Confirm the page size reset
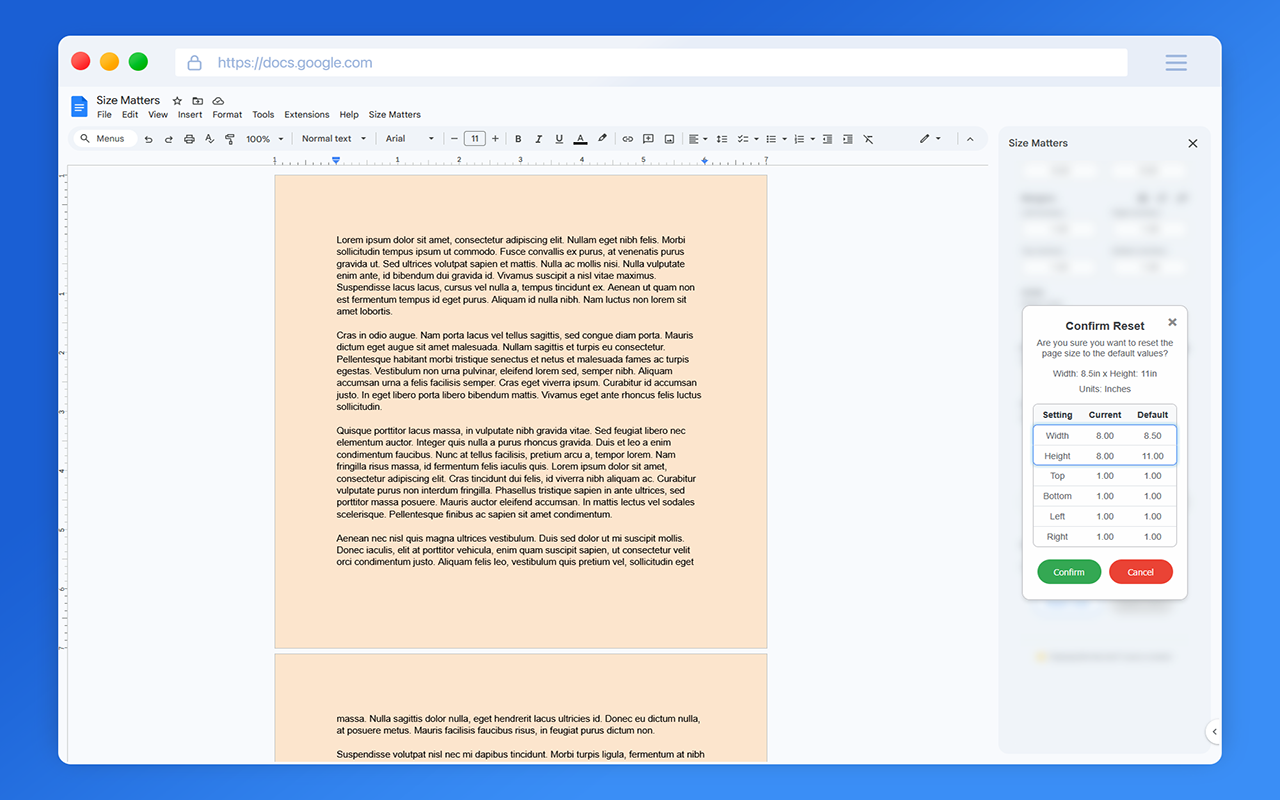Image resolution: width=1280 pixels, height=800 pixels. (1069, 571)
